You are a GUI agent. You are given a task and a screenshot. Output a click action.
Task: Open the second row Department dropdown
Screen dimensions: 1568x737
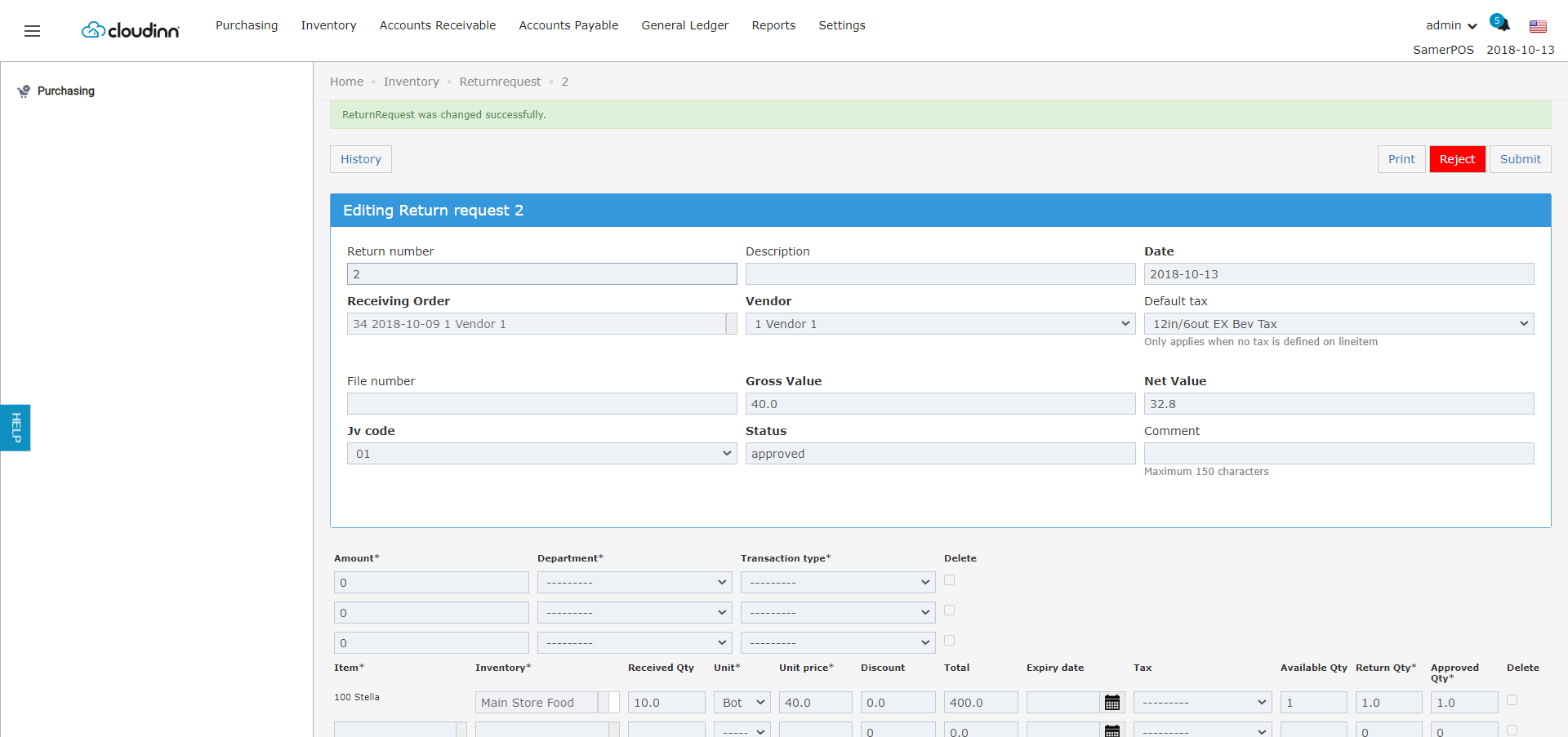click(635, 613)
